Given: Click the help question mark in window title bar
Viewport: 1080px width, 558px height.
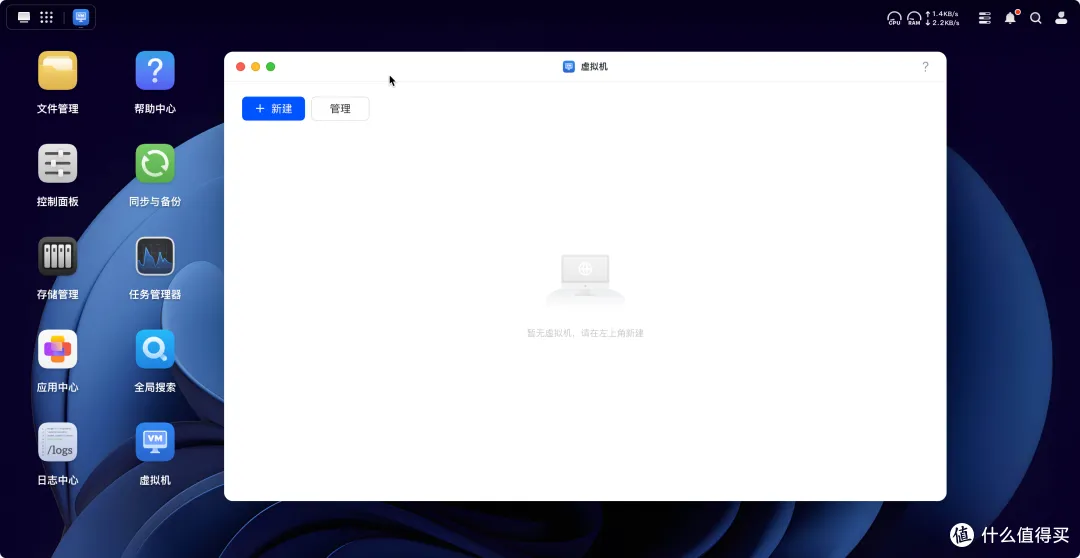Looking at the screenshot, I should pyautogui.click(x=925, y=67).
